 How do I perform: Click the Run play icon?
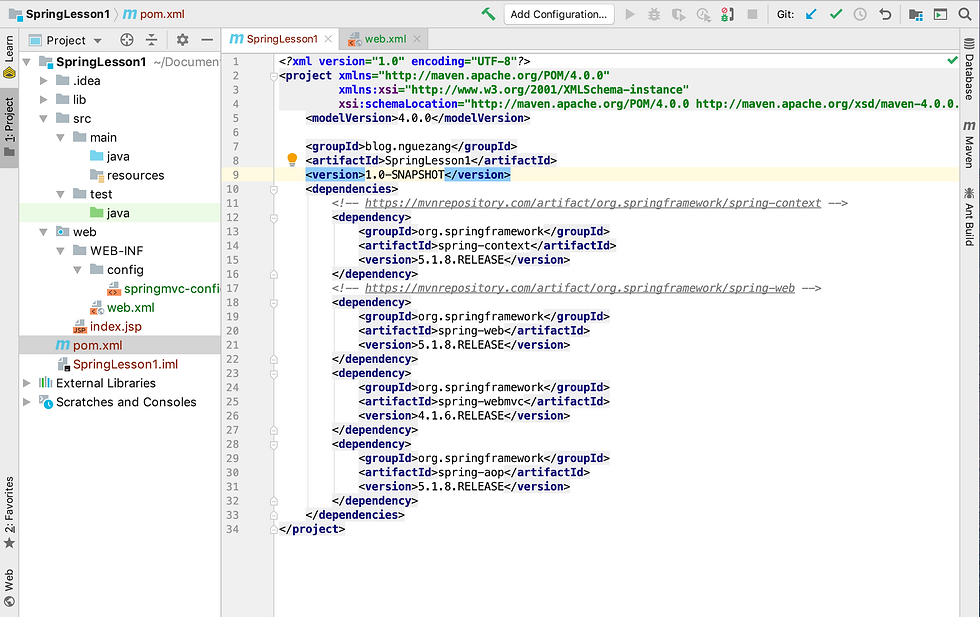(630, 14)
